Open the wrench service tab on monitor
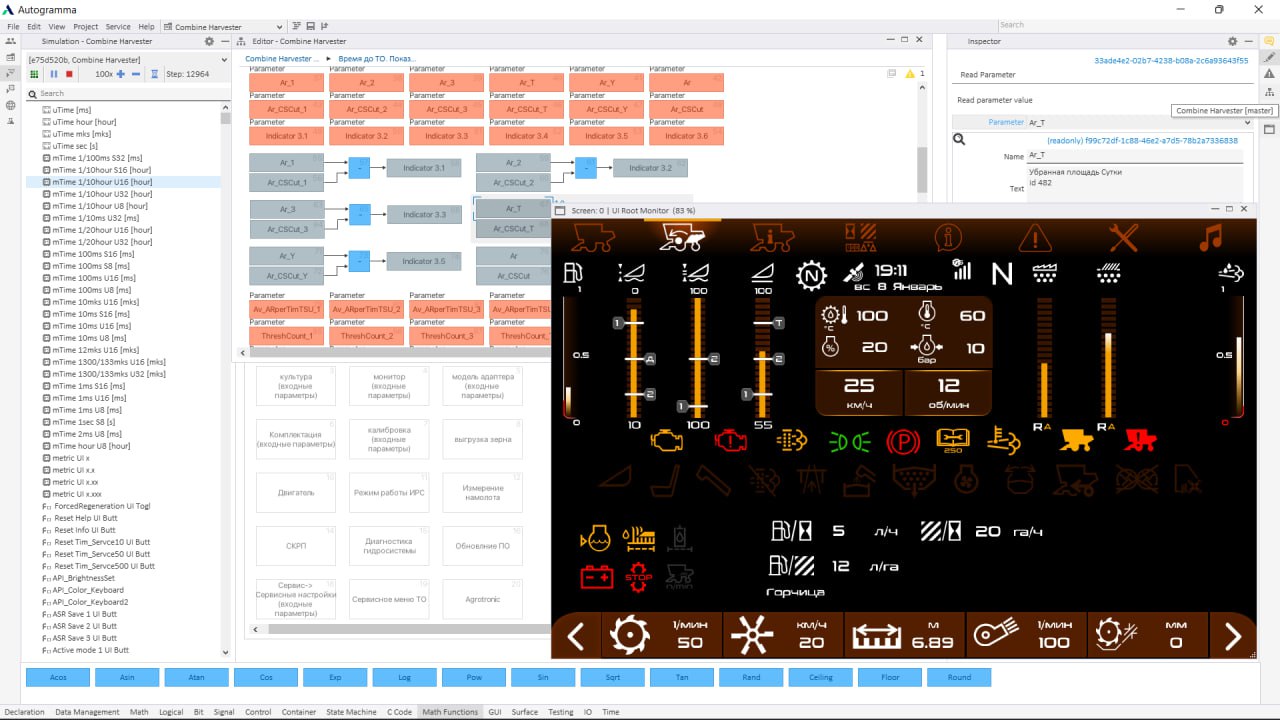1280x720 pixels. coord(1123,238)
